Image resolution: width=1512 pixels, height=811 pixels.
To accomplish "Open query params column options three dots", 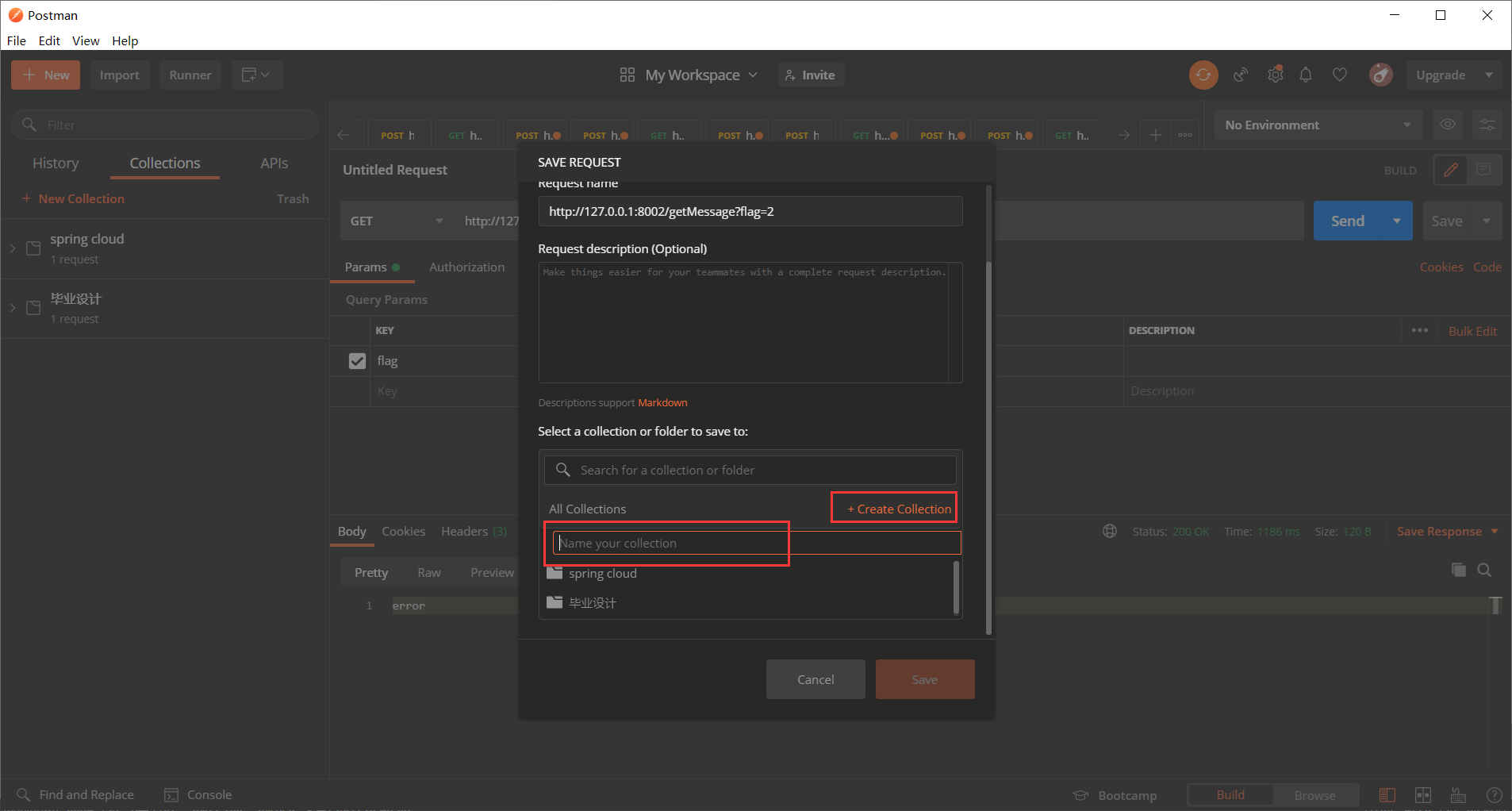I will 1420,330.
